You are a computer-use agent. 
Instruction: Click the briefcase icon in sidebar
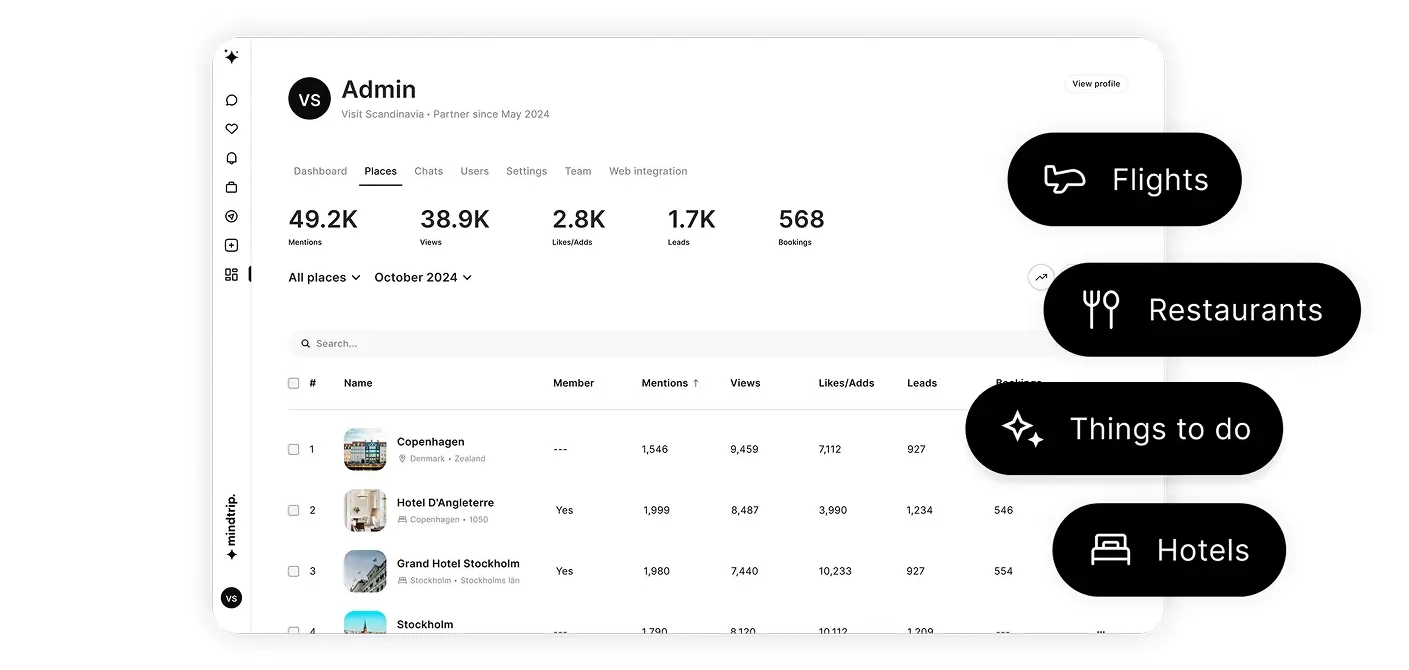tap(232, 187)
